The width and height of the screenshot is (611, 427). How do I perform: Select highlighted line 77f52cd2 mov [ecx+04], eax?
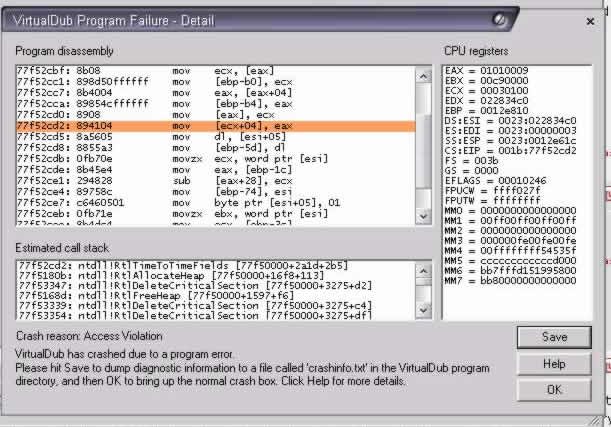click(216, 126)
